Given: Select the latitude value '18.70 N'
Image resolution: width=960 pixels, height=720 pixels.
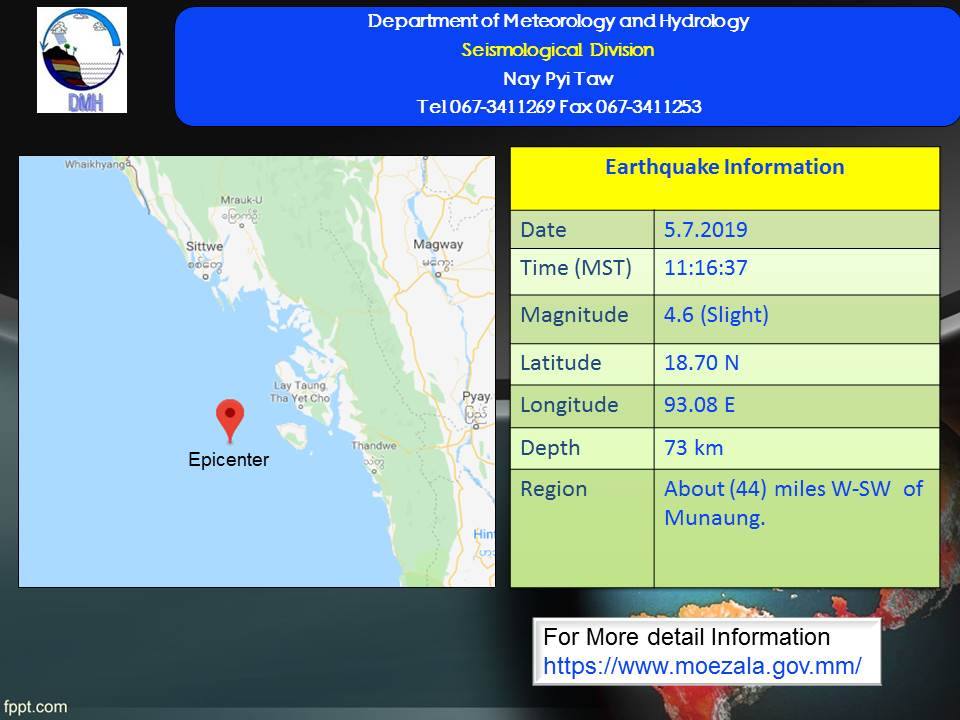Looking at the screenshot, I should click(702, 362).
